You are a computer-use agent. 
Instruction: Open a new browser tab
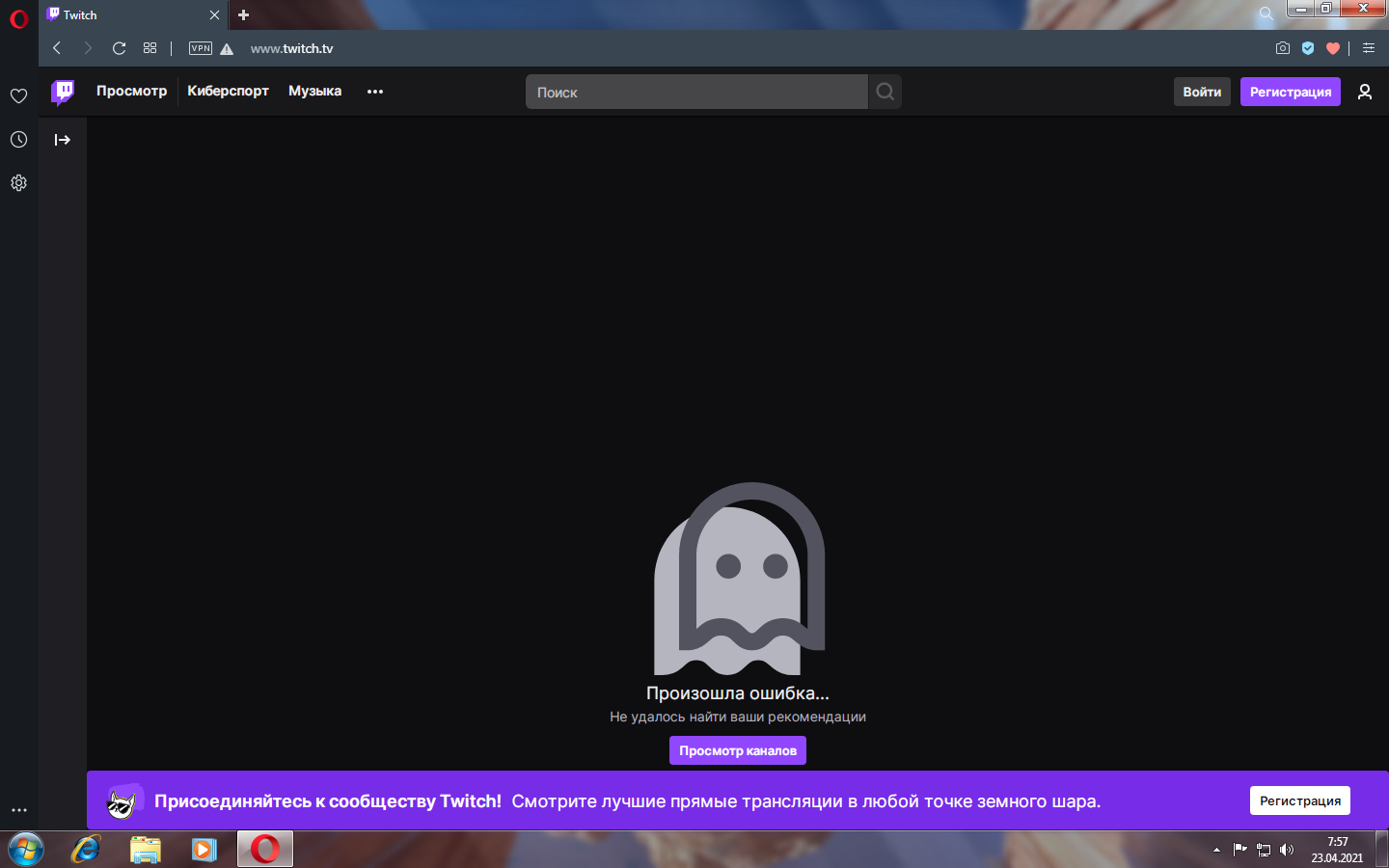click(244, 14)
